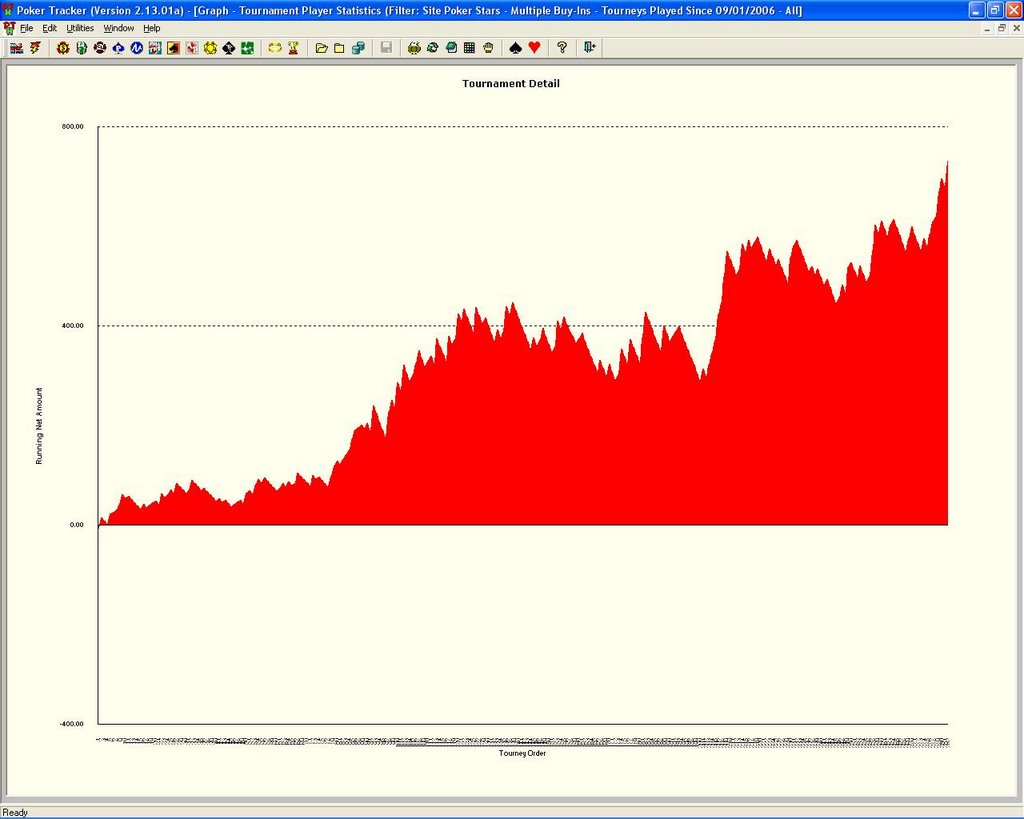Minimize the inner graph child window
This screenshot has width=1024, height=819.
[987, 29]
